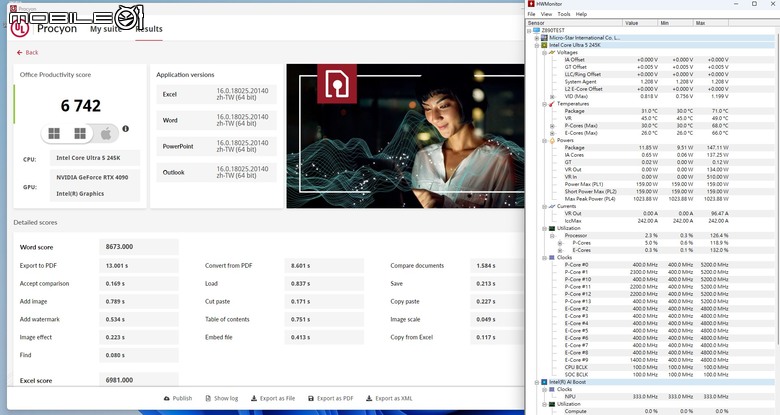Collapse the Z890TEST root node

click(529, 30)
